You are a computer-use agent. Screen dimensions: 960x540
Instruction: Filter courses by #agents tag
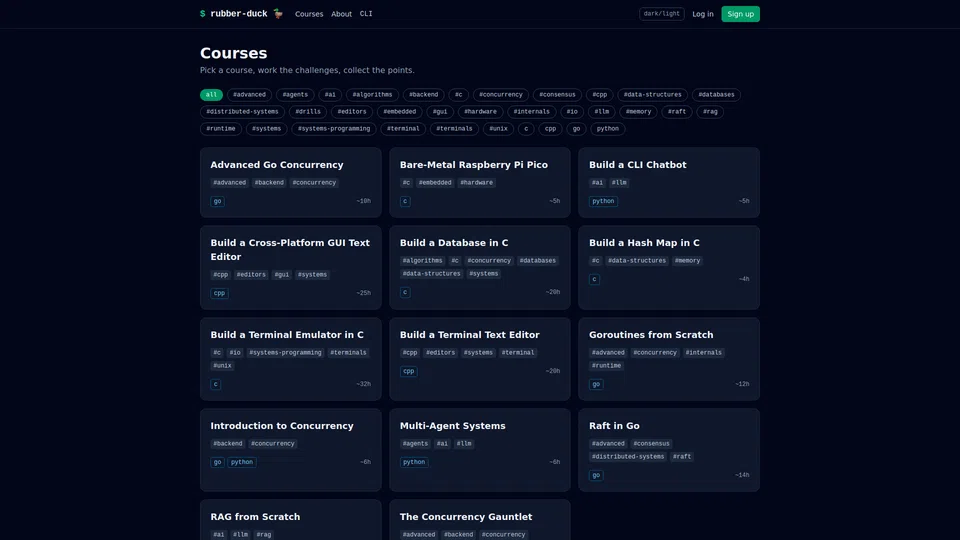pyautogui.click(x=295, y=95)
